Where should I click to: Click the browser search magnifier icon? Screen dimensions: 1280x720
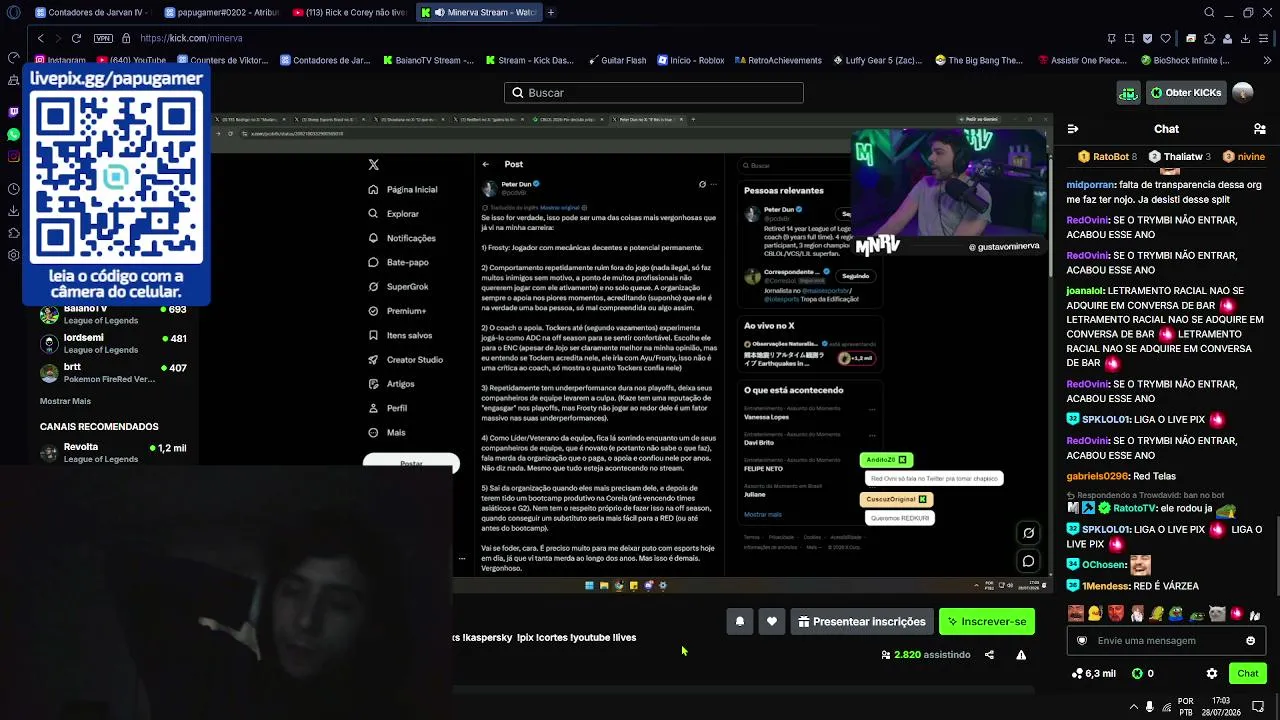(x=1209, y=12)
